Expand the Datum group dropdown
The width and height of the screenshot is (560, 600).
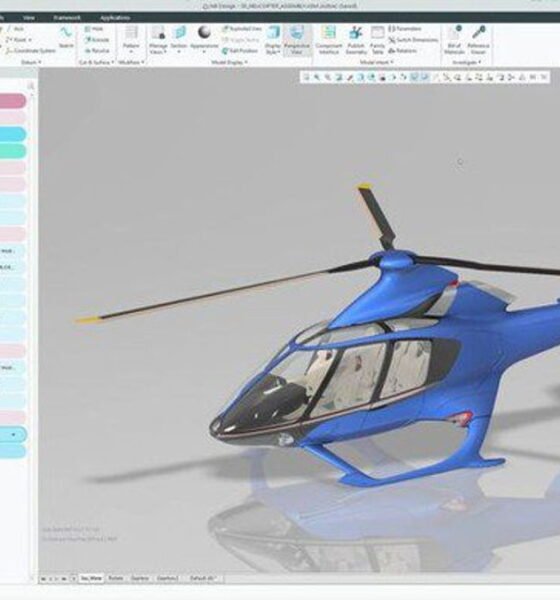[x=31, y=62]
